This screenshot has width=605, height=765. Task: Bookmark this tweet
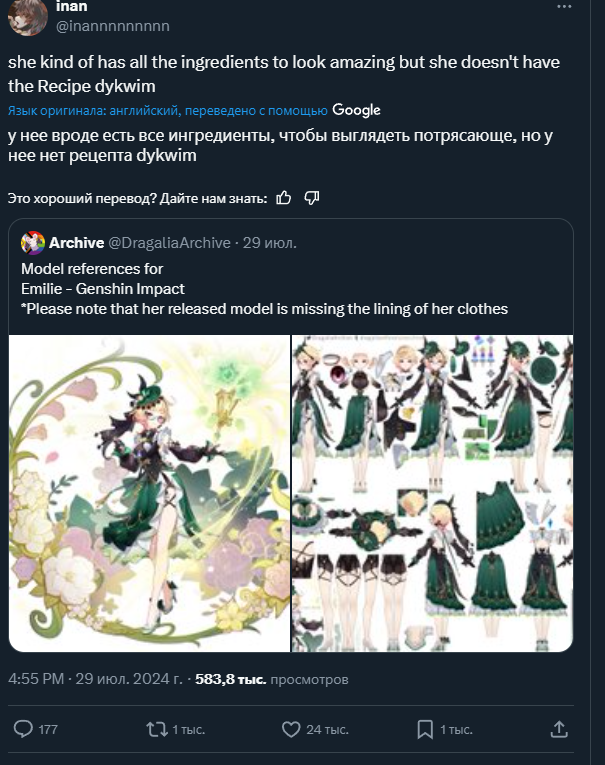click(x=425, y=729)
